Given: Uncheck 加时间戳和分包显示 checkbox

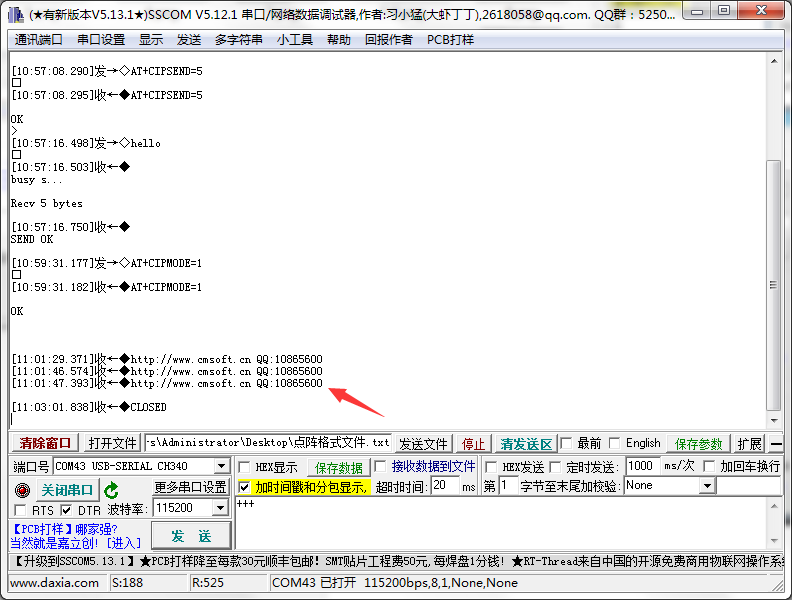Looking at the screenshot, I should (x=244, y=487).
